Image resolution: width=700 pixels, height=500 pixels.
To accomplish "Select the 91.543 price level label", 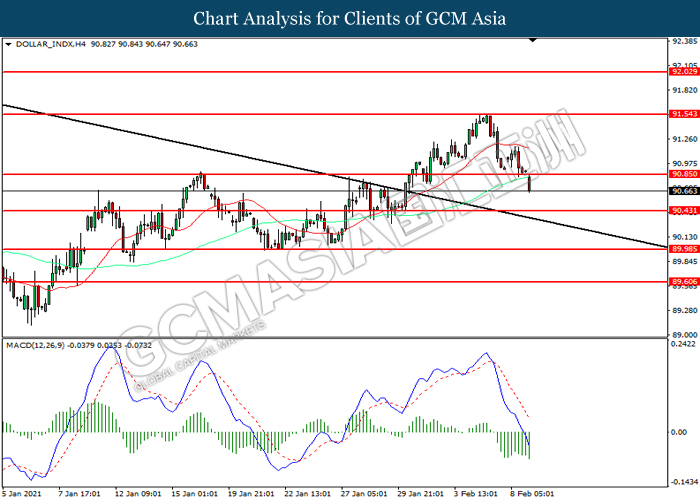I will click(684, 114).
